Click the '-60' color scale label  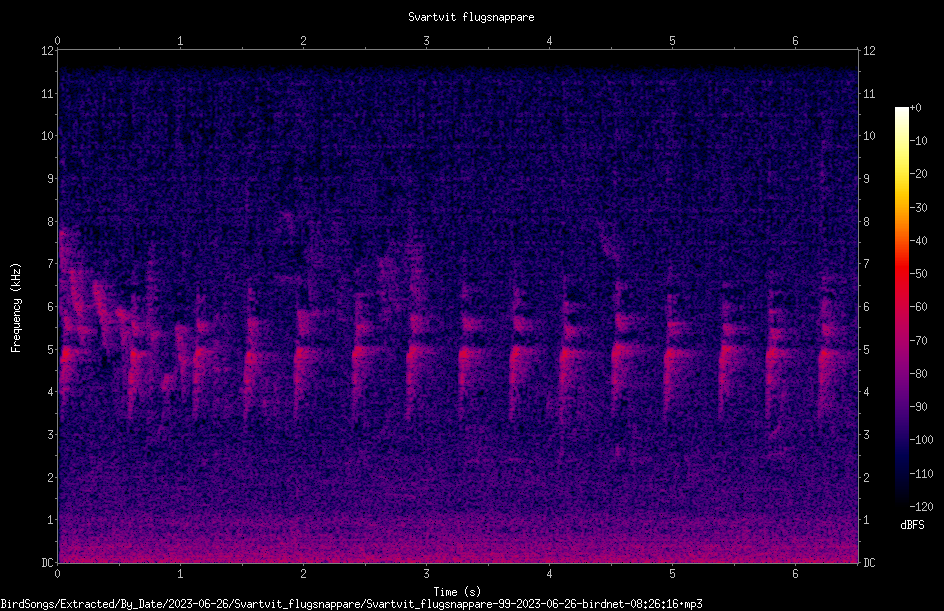tap(919, 307)
